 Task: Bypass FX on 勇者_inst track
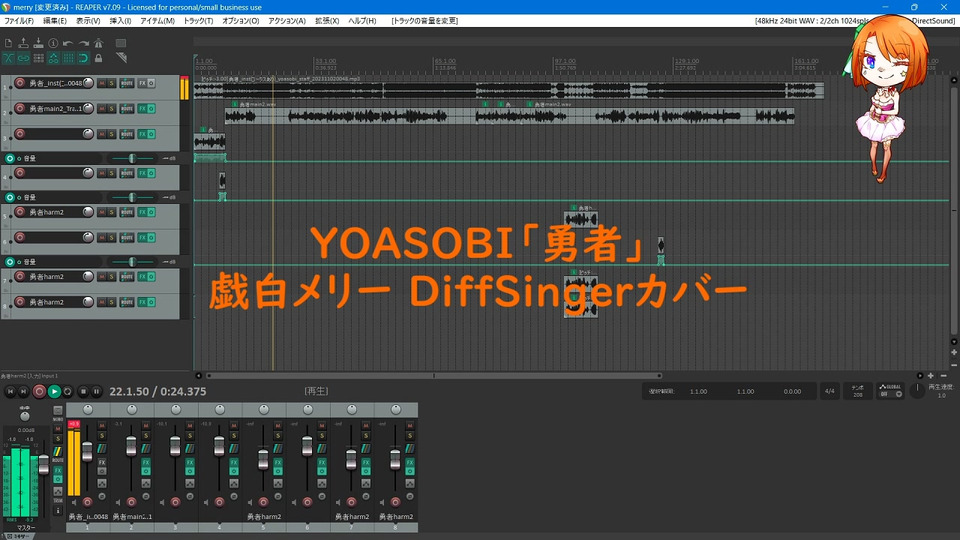(x=151, y=83)
